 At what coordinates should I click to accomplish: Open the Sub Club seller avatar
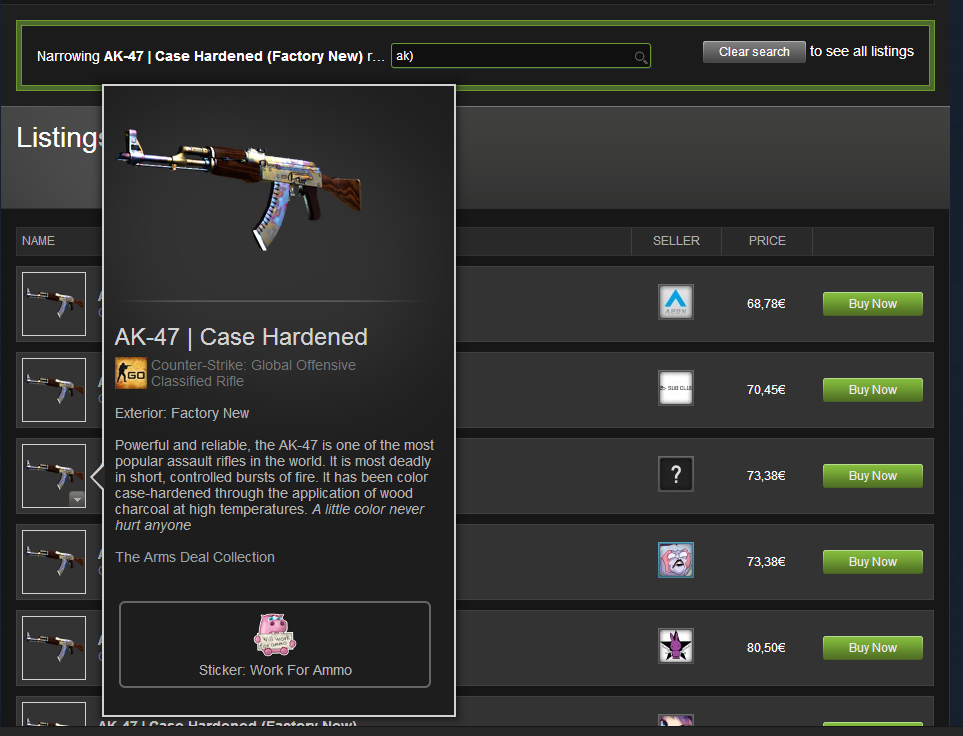pos(676,388)
